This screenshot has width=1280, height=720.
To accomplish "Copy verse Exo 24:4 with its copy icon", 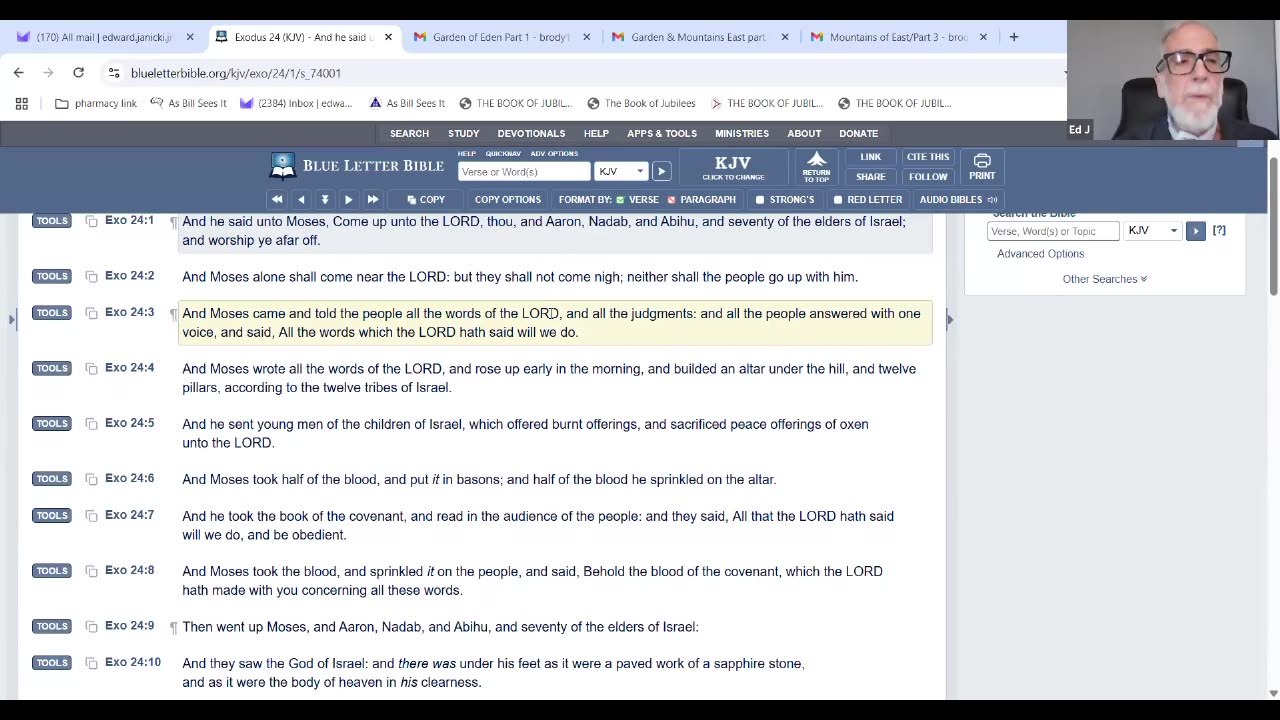I will click(91, 368).
